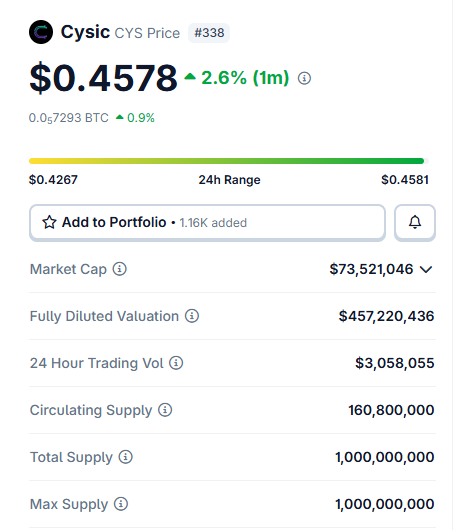This screenshot has width=453, height=530.
Task: Click the Cysic coin name heading
Action: pos(85,32)
